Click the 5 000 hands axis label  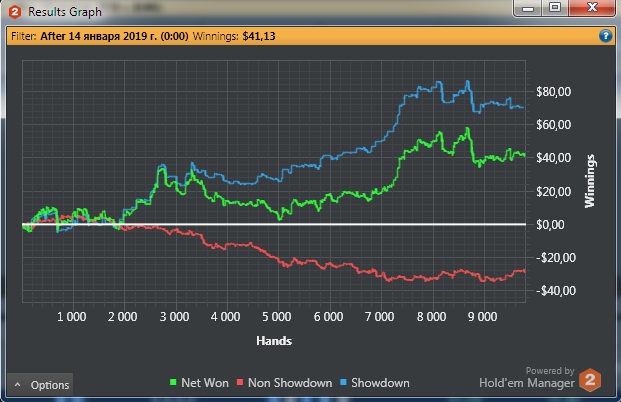277,317
